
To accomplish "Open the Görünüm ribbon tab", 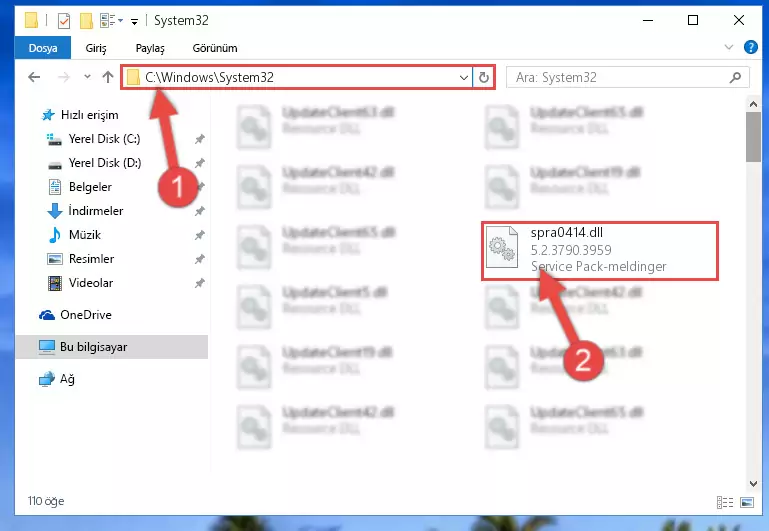I will pyautogui.click(x=215, y=48).
